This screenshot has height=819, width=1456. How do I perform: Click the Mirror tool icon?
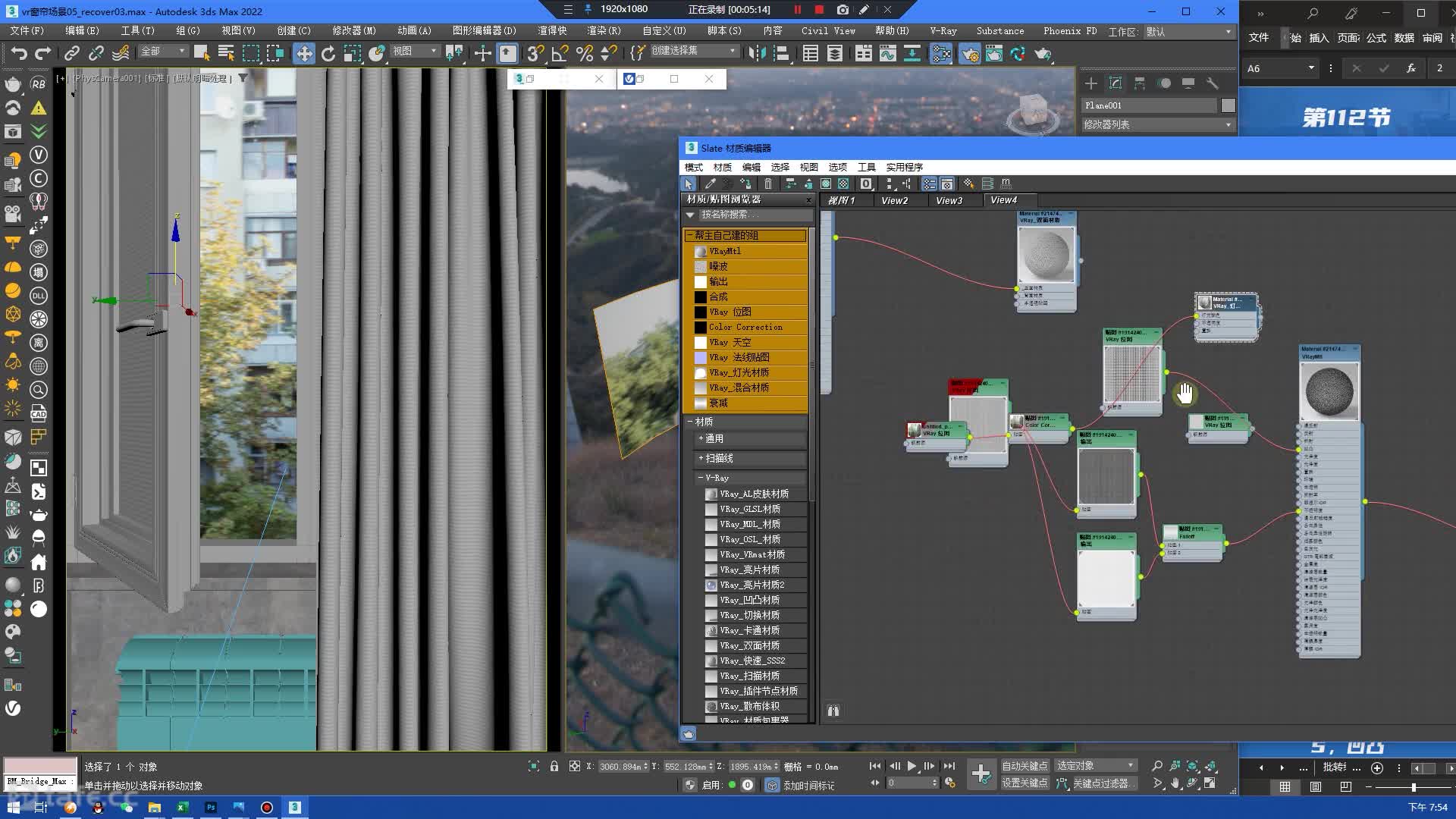pos(757,53)
